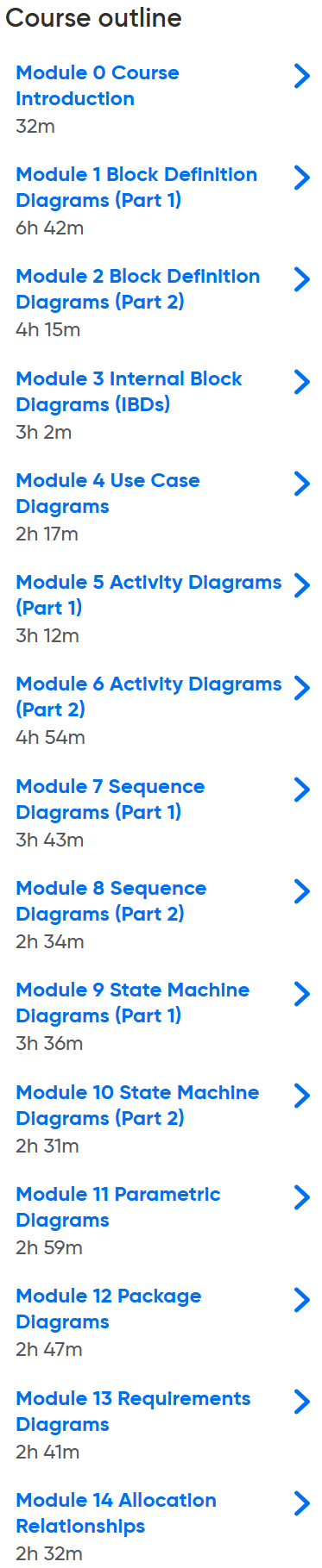Screen dimensions: 322x1568
Task: Open Module 1 Block Definition Diagrams link
Action: click(136, 187)
